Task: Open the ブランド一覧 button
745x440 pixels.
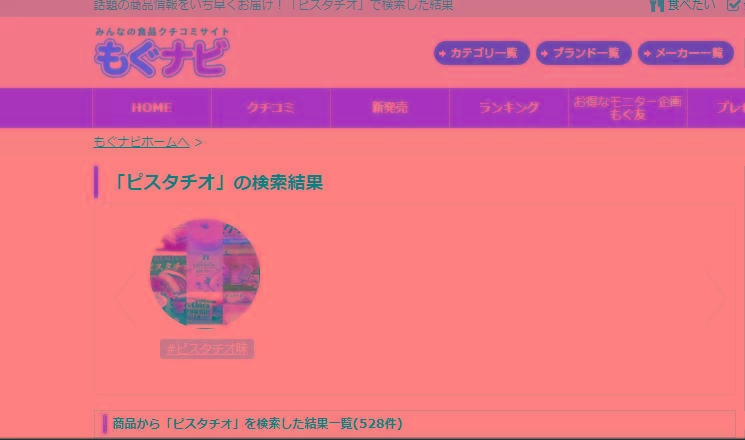Action: pyautogui.click(x=583, y=53)
